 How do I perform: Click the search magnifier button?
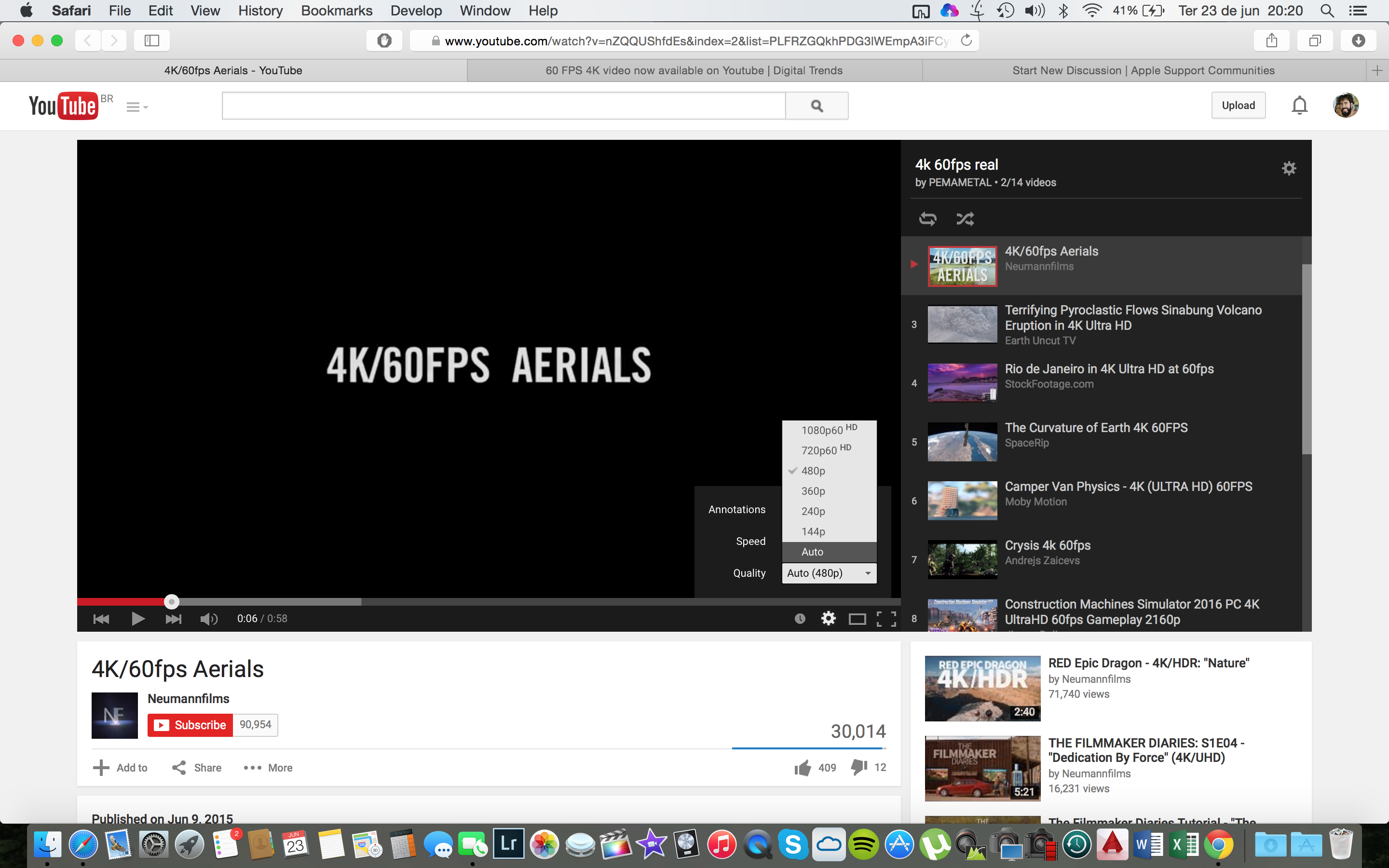(x=817, y=106)
